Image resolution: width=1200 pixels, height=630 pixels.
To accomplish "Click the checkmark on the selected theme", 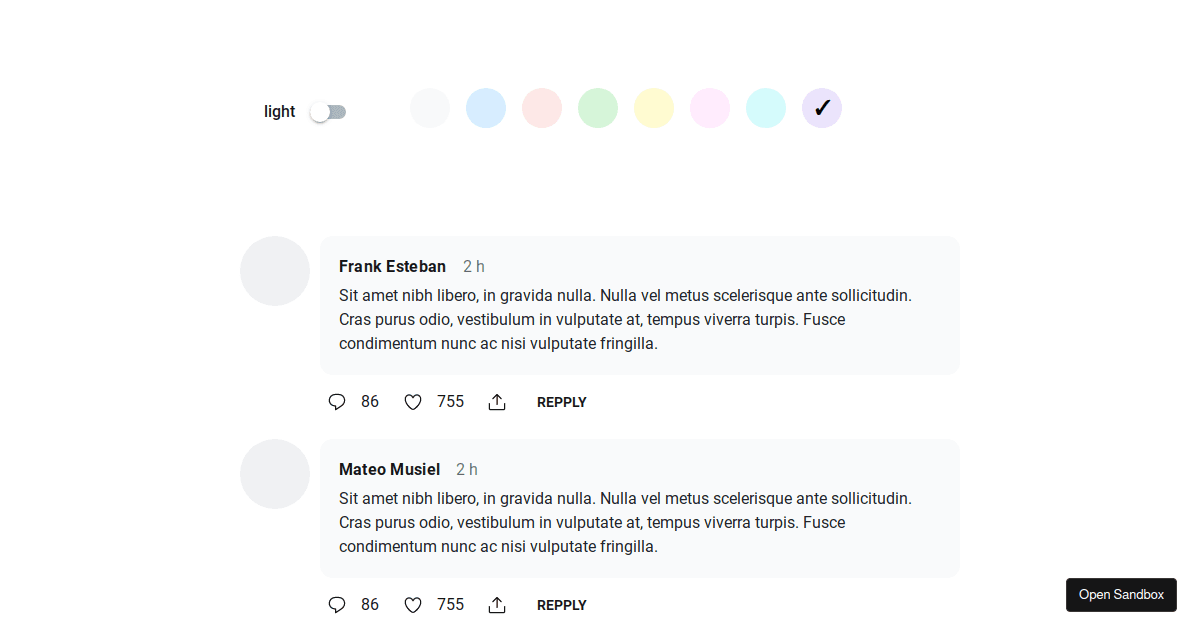I will [x=821, y=107].
